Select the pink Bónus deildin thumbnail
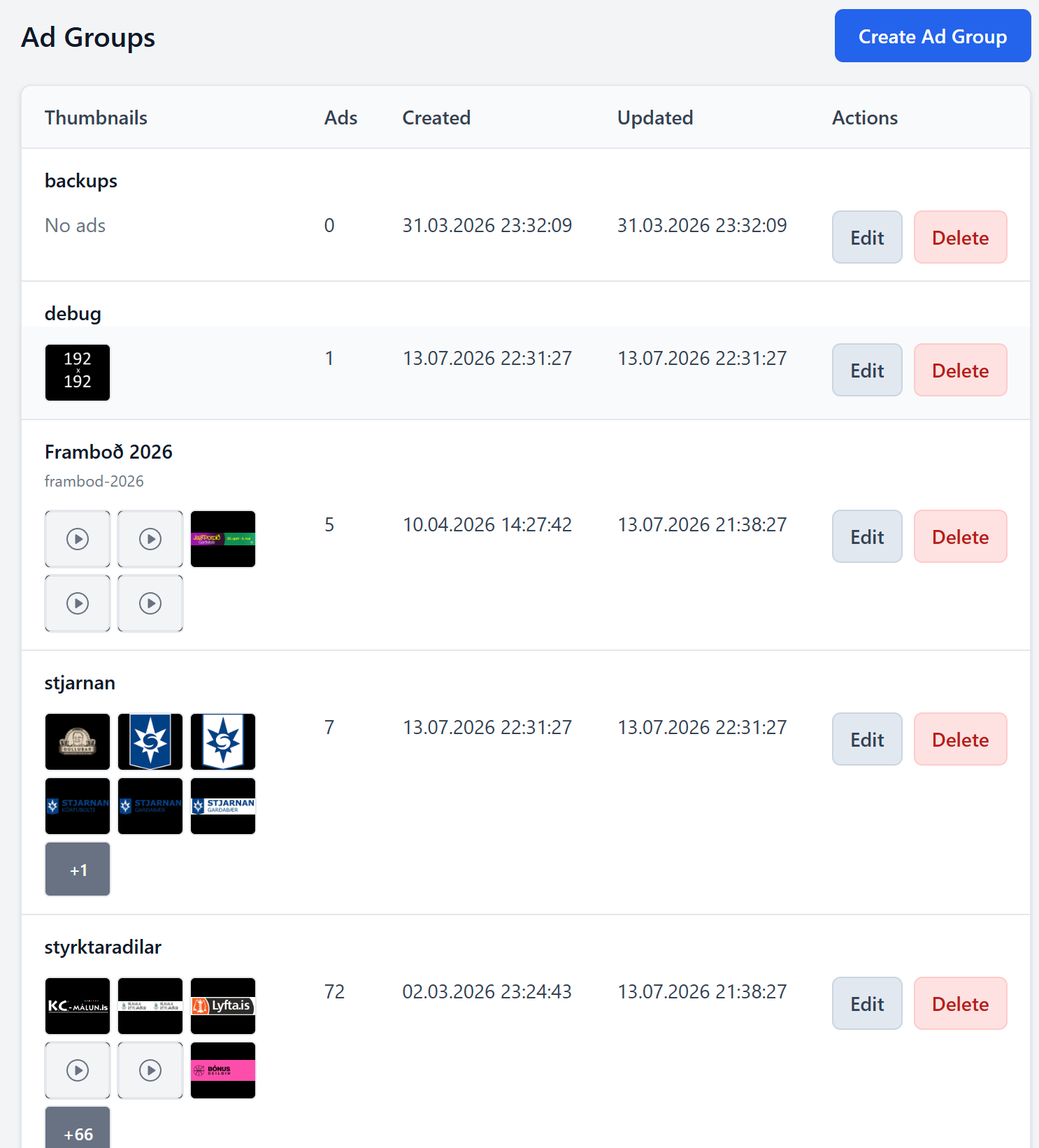The height and width of the screenshot is (1148, 1039). [223, 1070]
